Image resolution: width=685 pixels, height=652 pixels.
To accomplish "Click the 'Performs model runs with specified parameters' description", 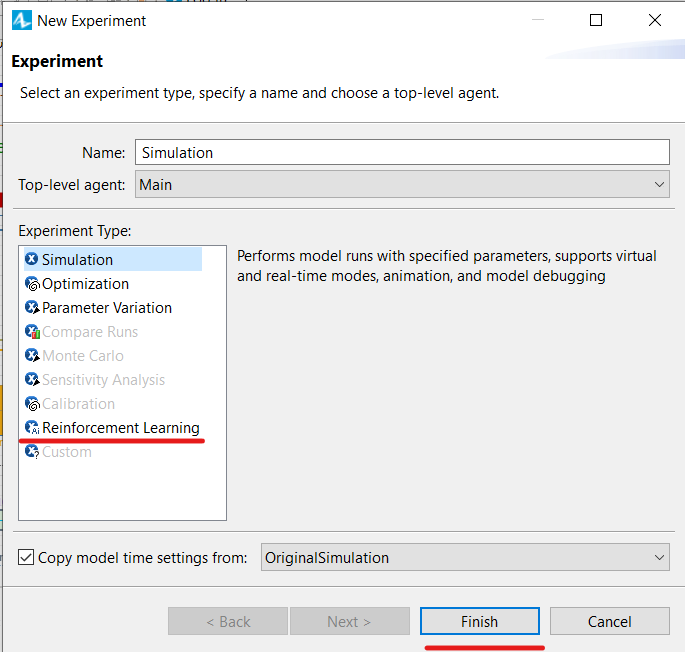I will coord(446,266).
